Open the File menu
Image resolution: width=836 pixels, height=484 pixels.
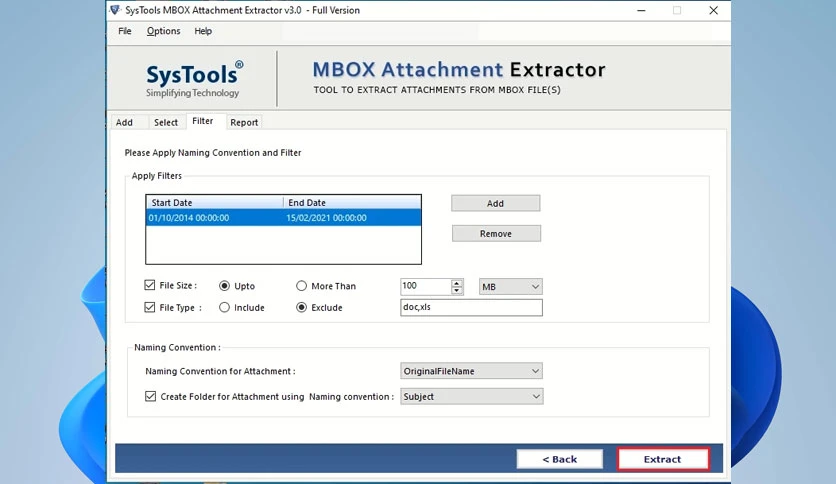pyautogui.click(x=125, y=31)
